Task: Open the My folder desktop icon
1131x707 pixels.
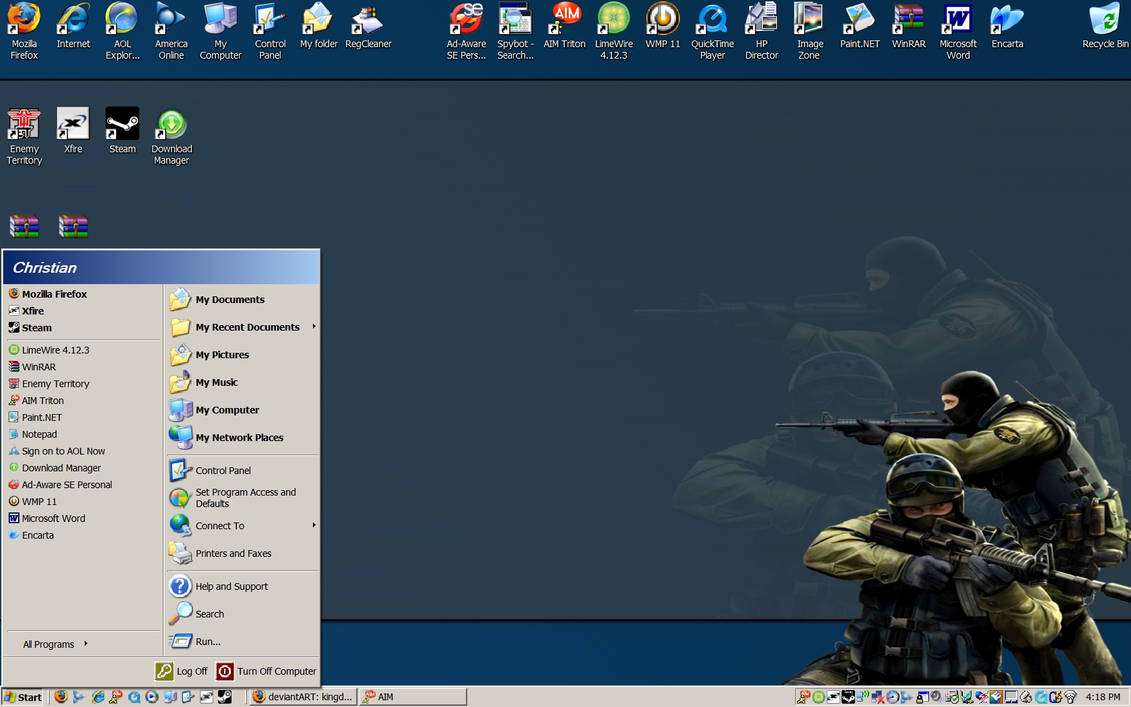Action: click(318, 26)
